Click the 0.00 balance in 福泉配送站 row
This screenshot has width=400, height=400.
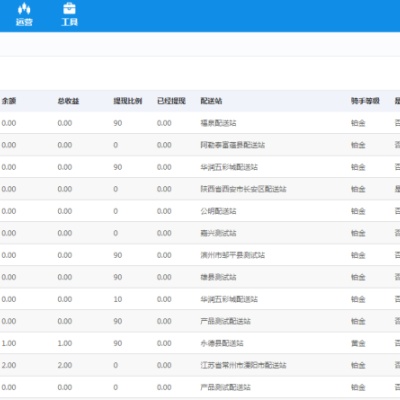(9, 123)
